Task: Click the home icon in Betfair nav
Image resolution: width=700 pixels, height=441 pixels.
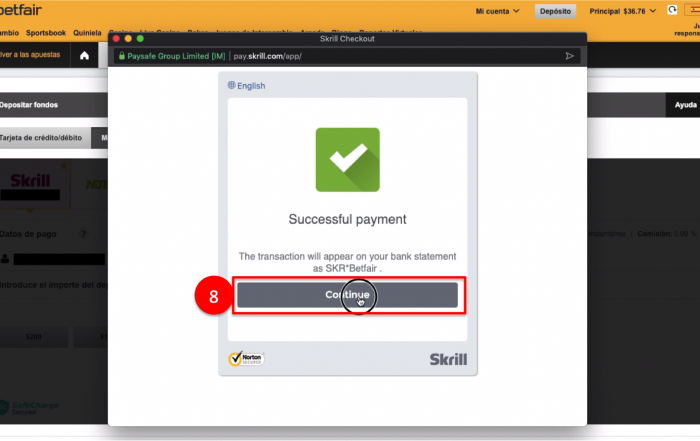Action: 84,55
